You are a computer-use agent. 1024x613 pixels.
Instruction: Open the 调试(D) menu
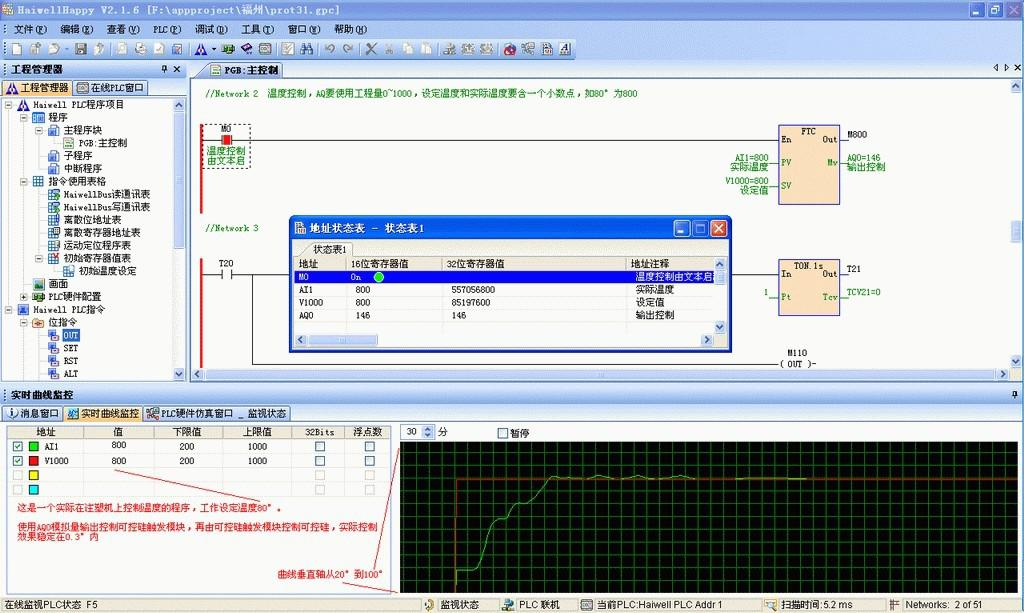[210, 29]
